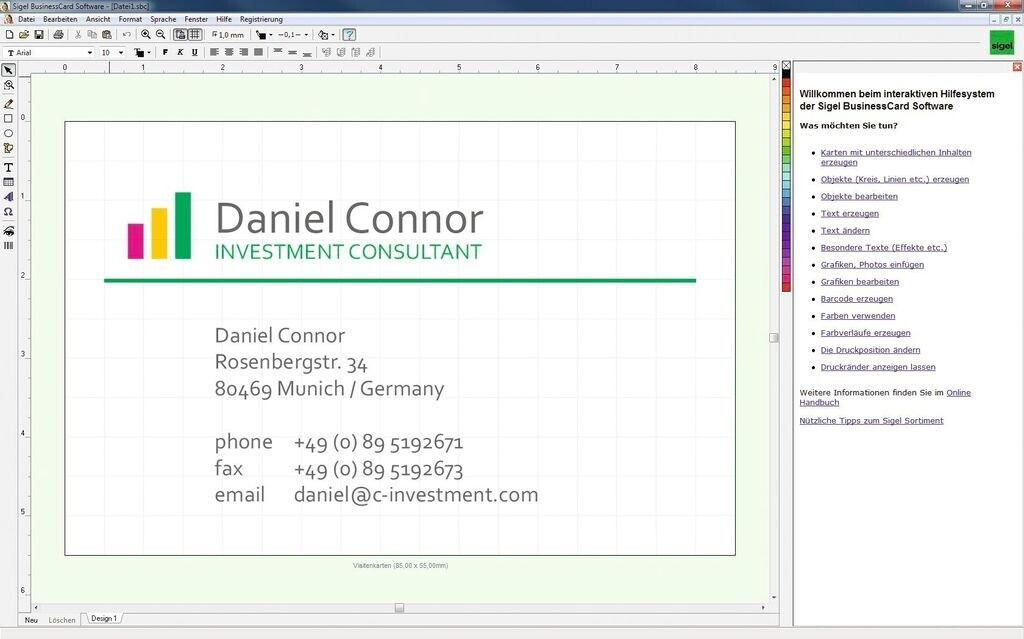Select the Text tool (T icon)

click(8, 167)
